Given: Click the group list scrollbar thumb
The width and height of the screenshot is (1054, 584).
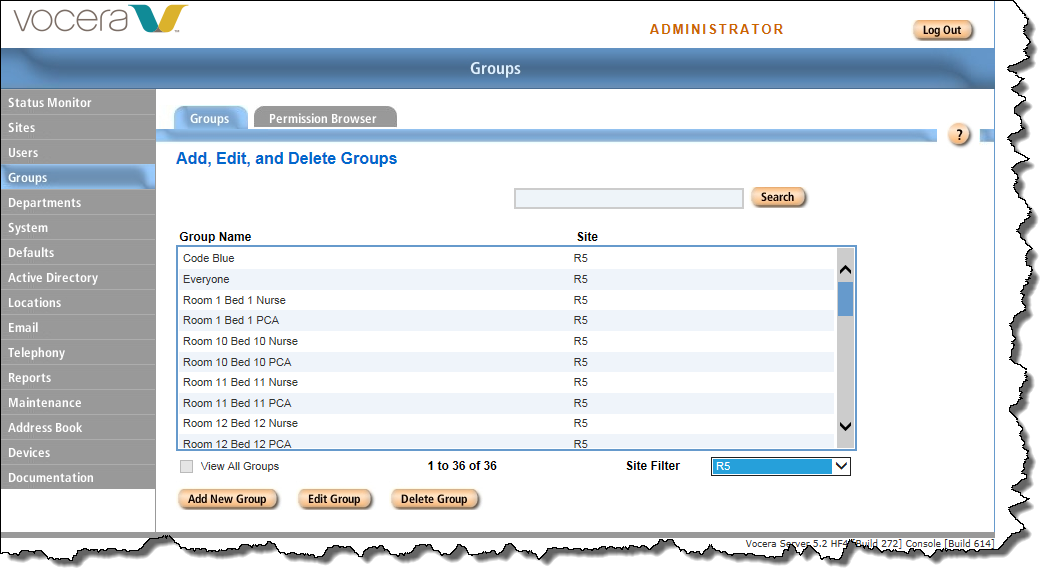Looking at the screenshot, I should click(x=845, y=298).
